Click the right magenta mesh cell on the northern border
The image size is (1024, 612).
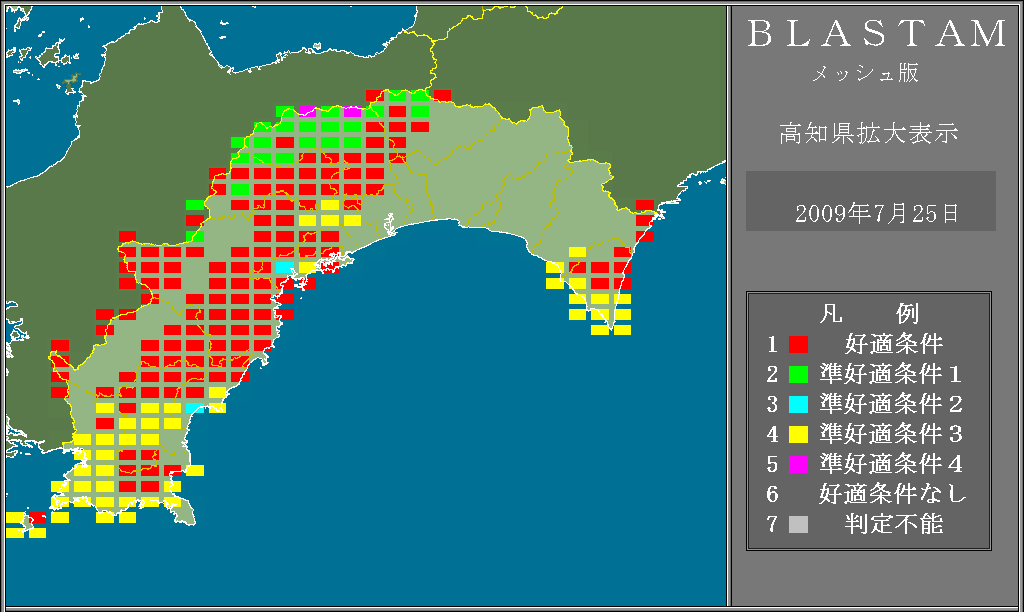pyautogui.click(x=352, y=112)
